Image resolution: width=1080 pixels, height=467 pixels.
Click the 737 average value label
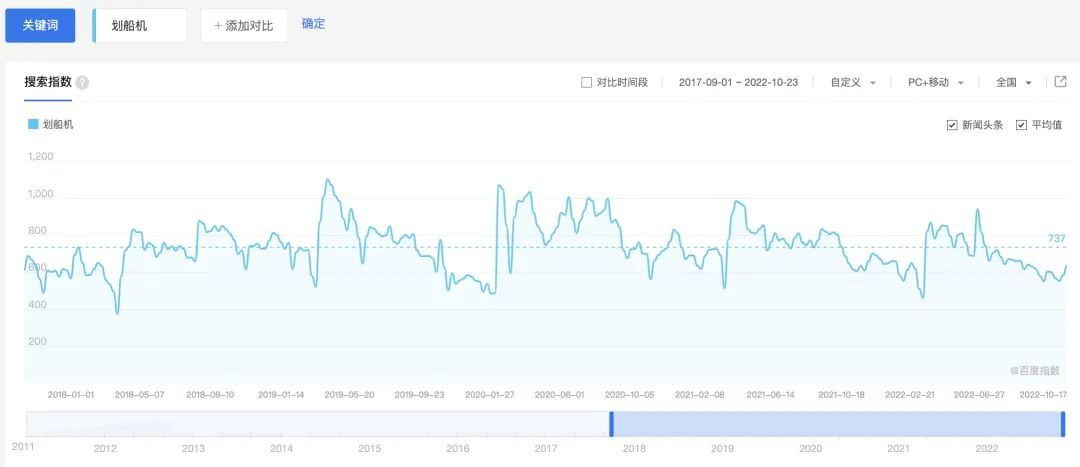(x=1056, y=238)
